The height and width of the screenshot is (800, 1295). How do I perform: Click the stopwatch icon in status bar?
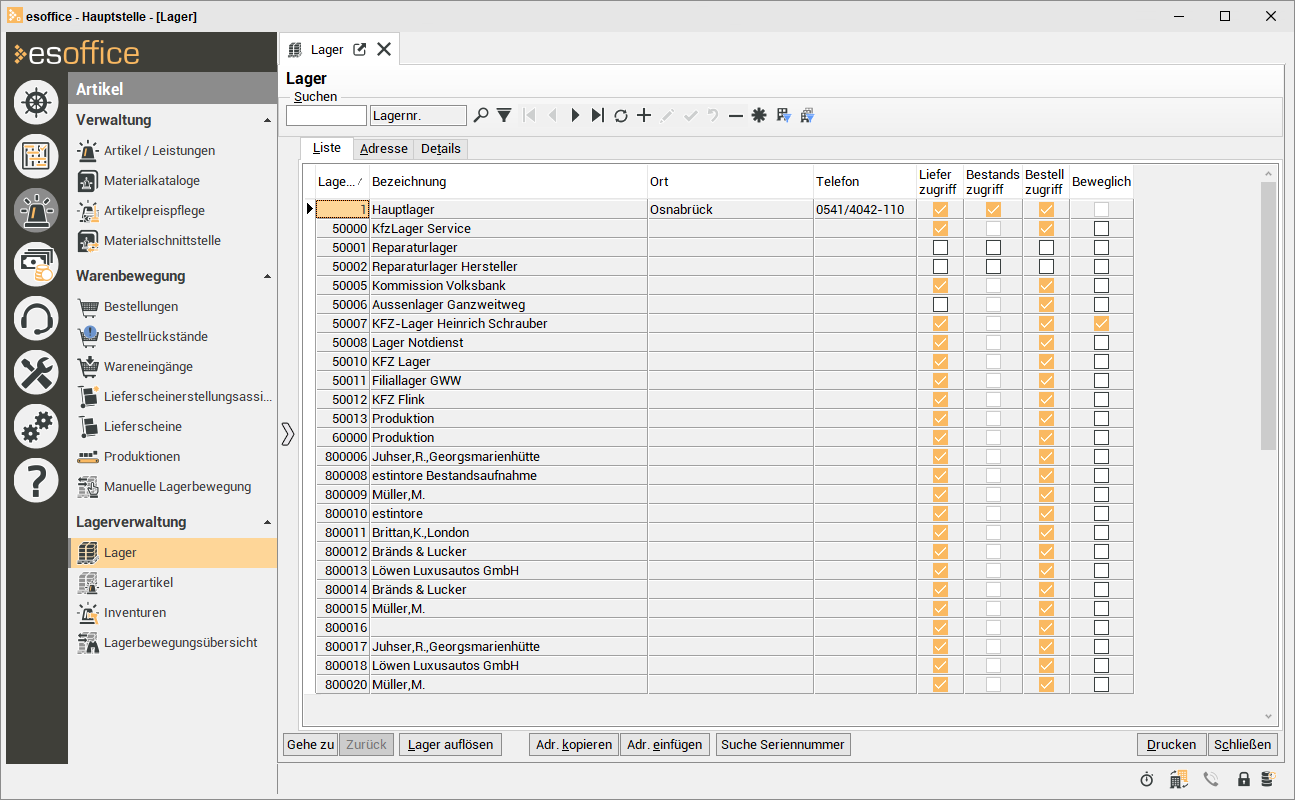(1147, 779)
